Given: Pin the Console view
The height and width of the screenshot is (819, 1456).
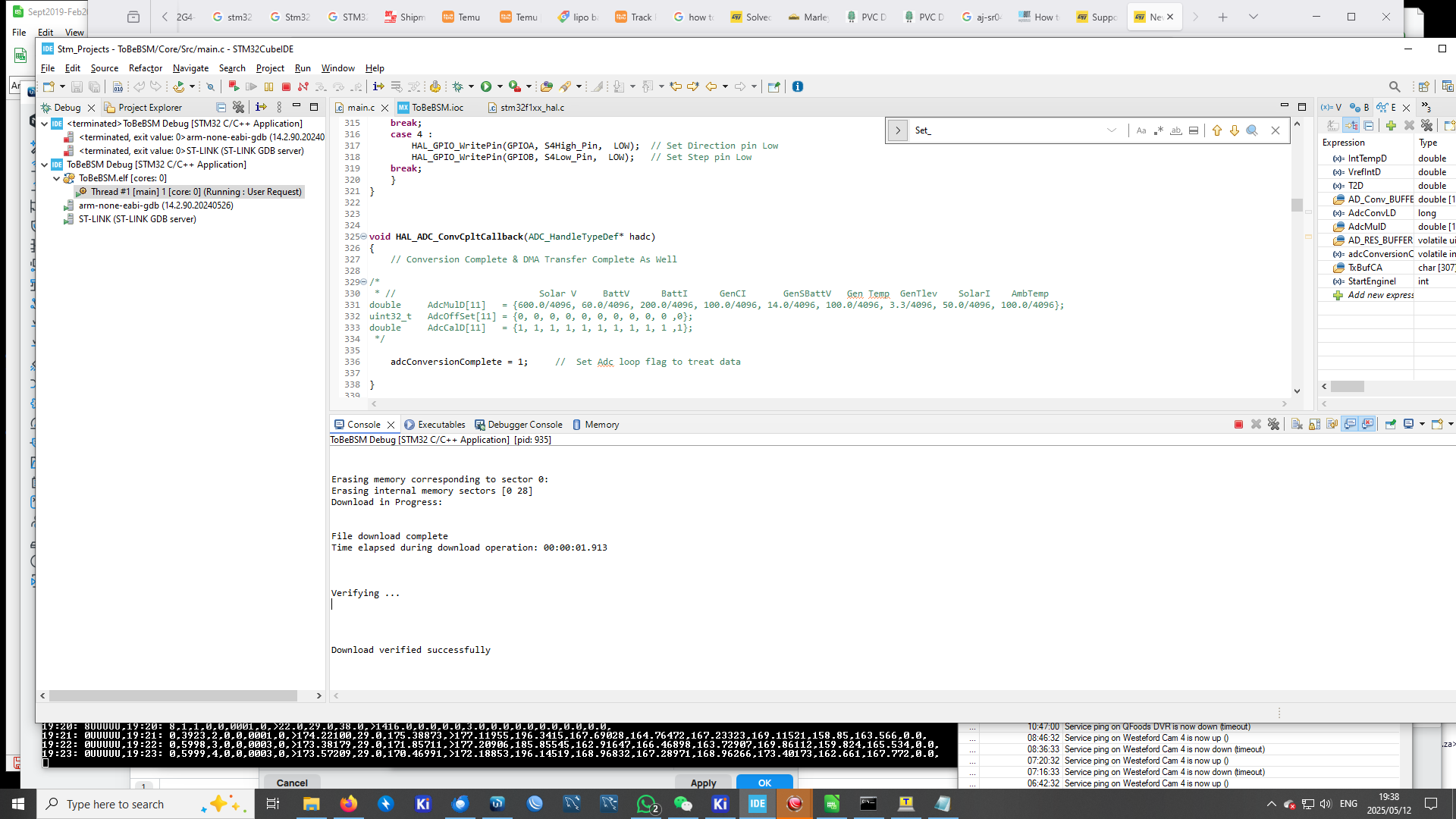Looking at the screenshot, I should coord(1391,425).
